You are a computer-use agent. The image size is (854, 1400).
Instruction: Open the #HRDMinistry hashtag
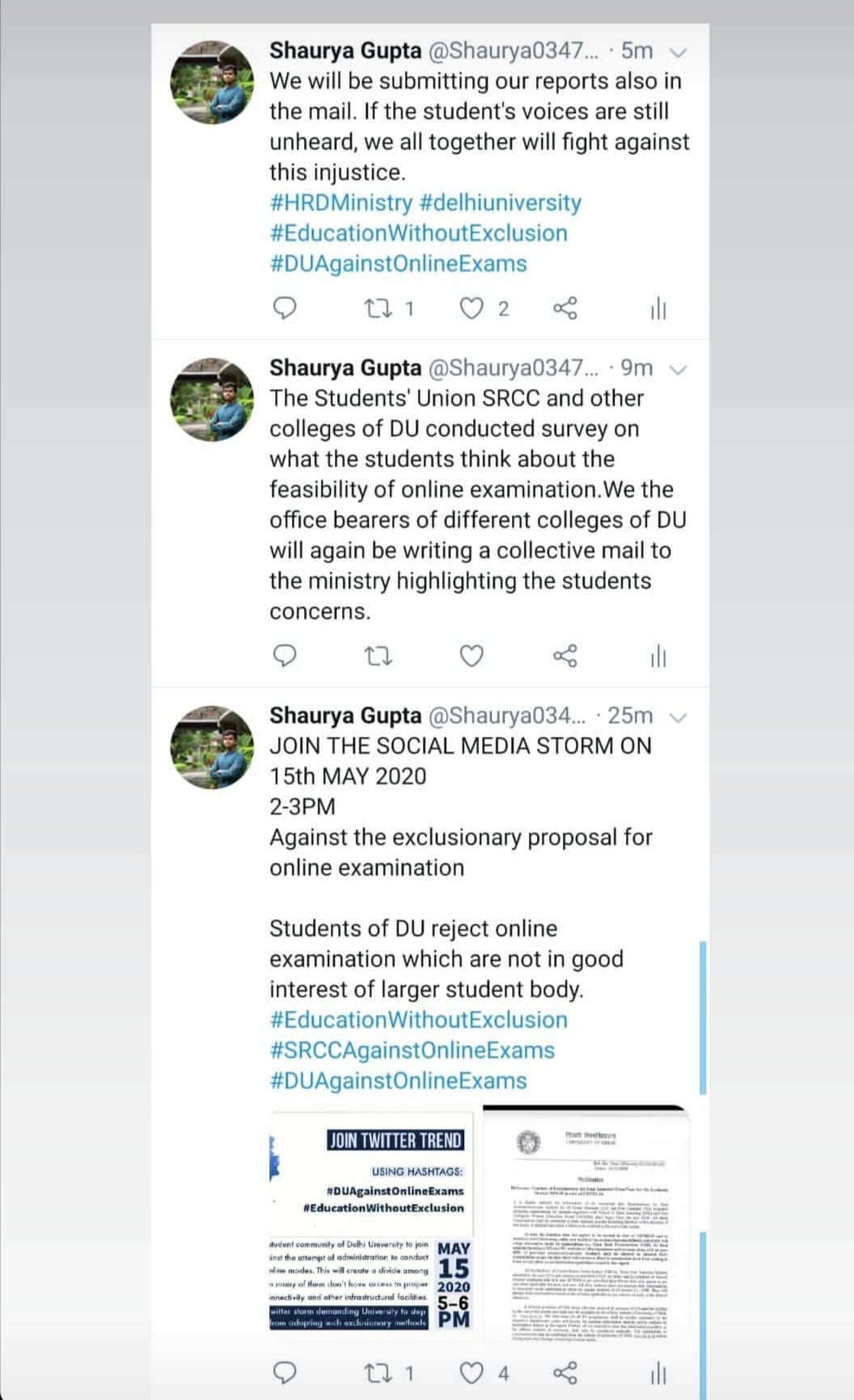click(x=340, y=203)
